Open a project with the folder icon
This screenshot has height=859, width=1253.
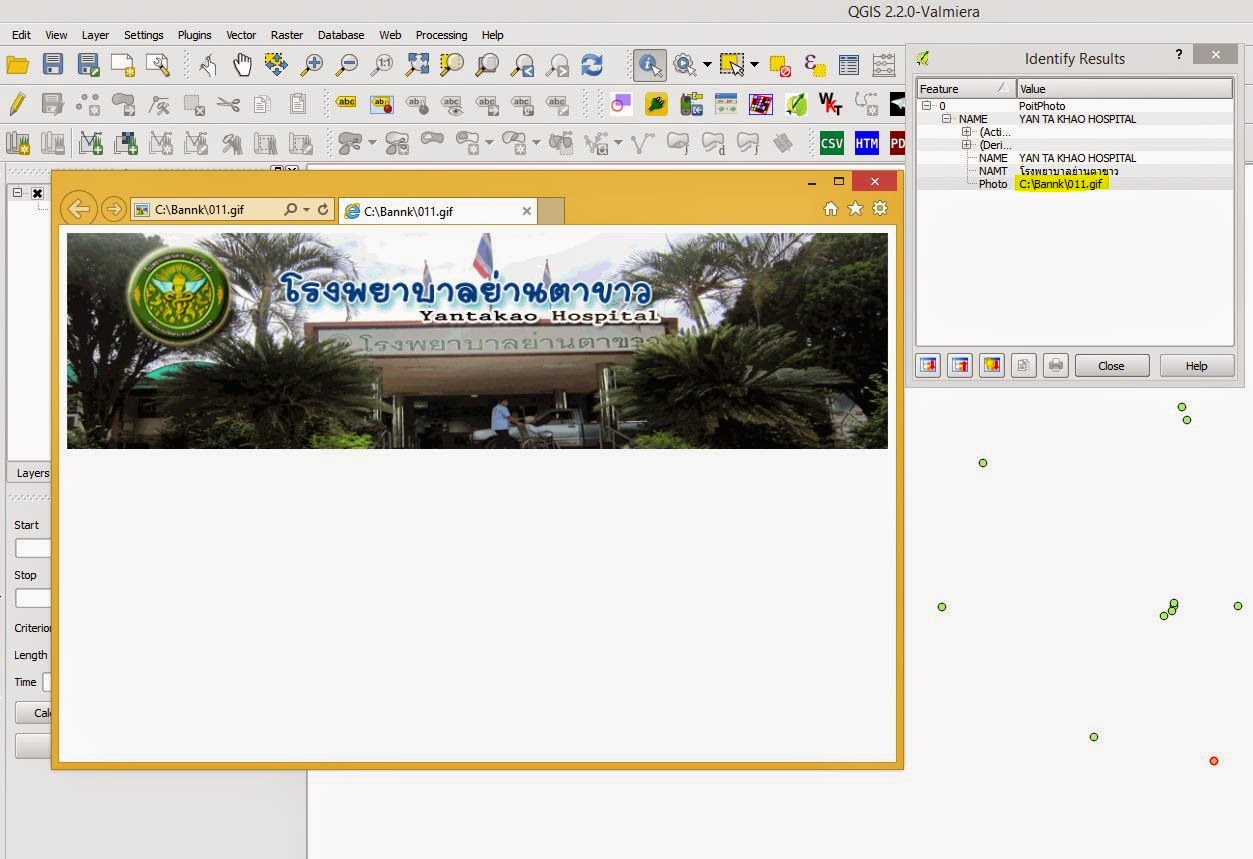coord(17,66)
